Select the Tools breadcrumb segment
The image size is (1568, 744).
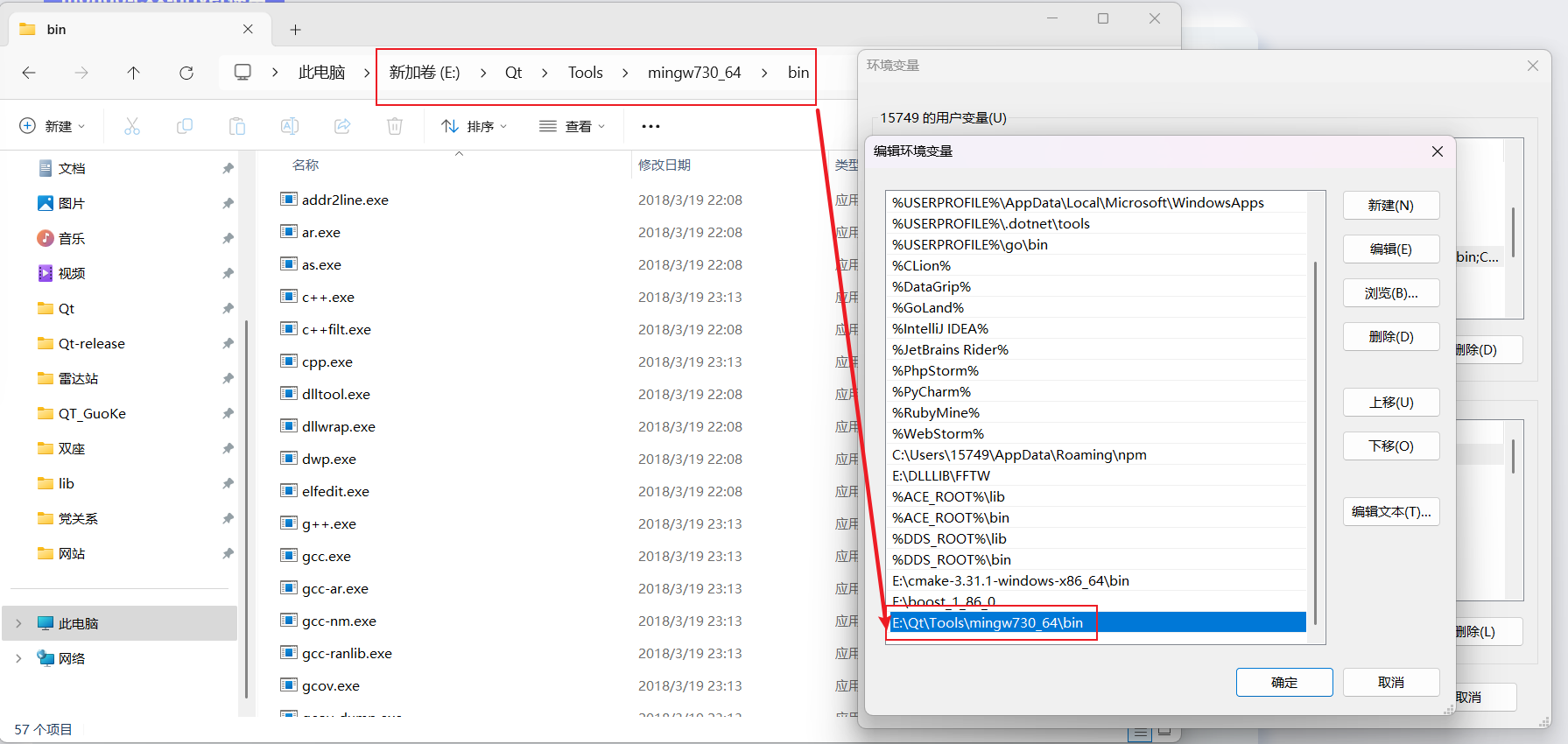coord(585,73)
